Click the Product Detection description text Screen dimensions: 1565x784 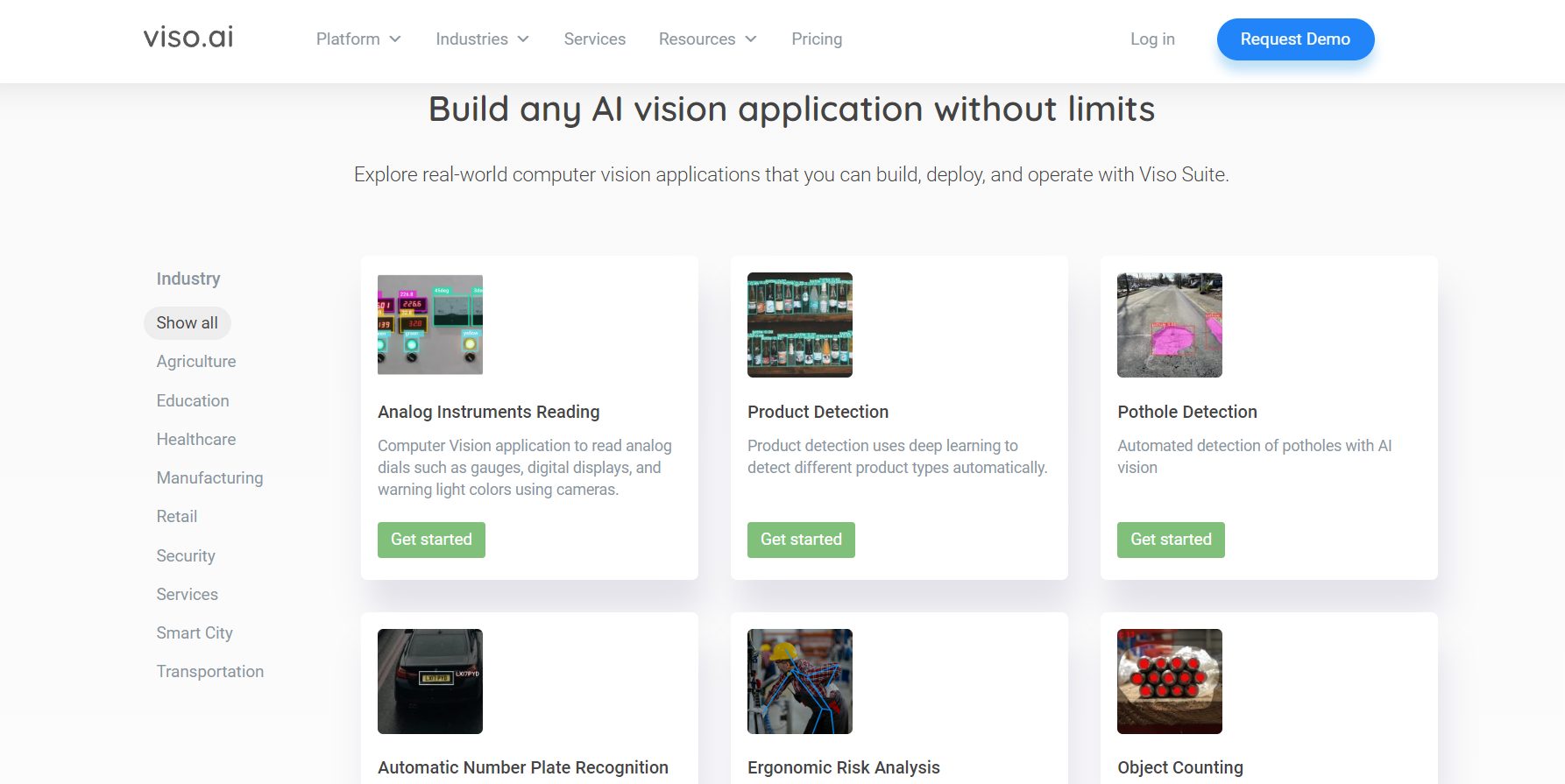click(x=897, y=456)
